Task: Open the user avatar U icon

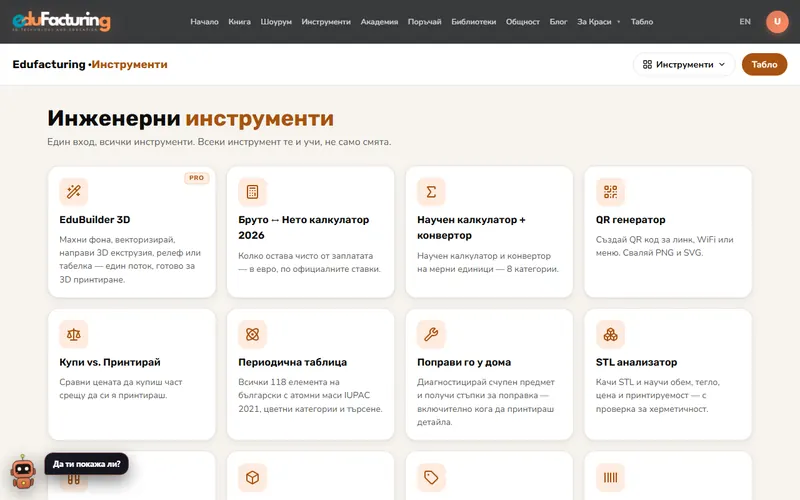Action: (777, 21)
